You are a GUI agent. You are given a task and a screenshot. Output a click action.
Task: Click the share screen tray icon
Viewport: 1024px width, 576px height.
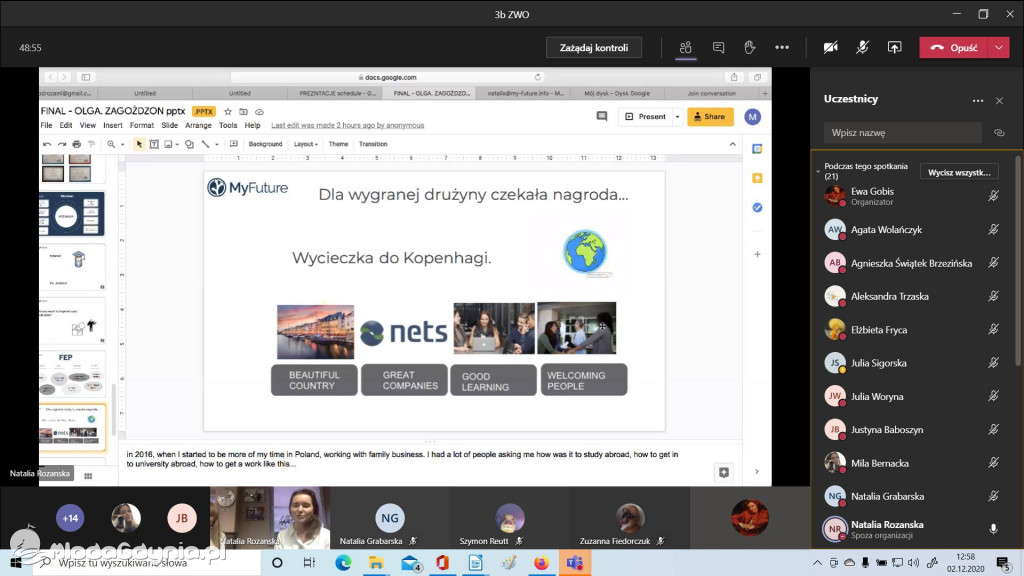tap(895, 47)
